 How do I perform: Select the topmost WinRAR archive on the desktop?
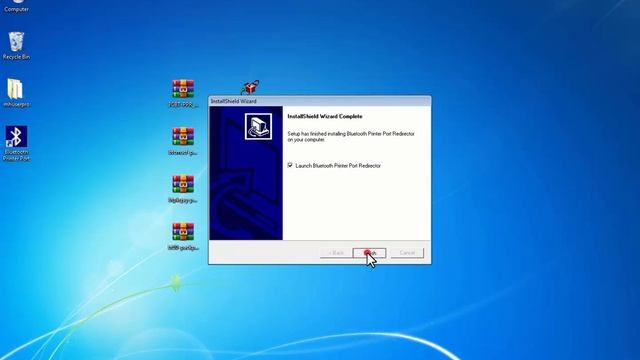click(183, 93)
